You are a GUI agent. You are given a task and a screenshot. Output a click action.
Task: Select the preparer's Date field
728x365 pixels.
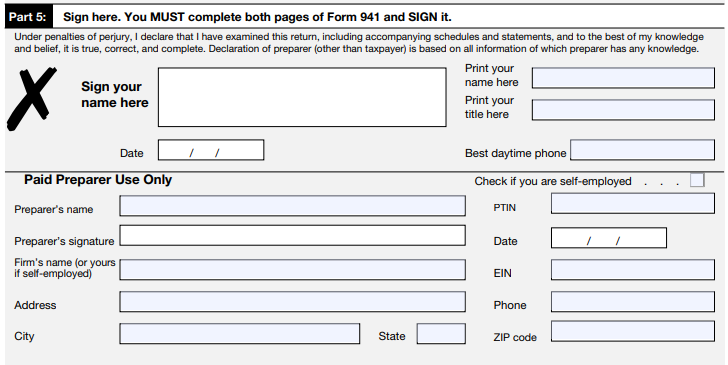coord(609,238)
